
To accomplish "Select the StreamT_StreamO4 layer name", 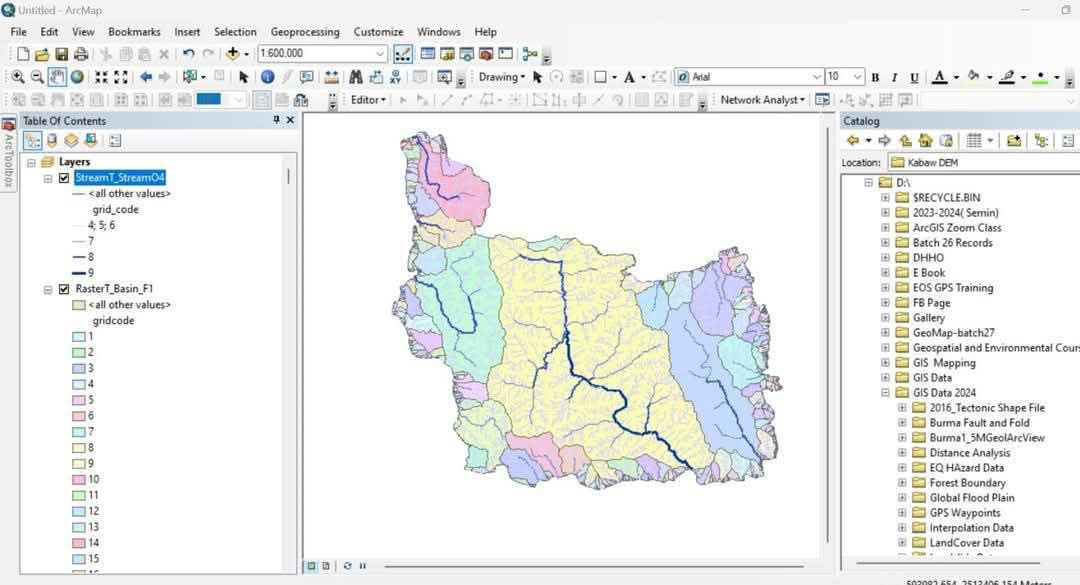I will 120,178.
